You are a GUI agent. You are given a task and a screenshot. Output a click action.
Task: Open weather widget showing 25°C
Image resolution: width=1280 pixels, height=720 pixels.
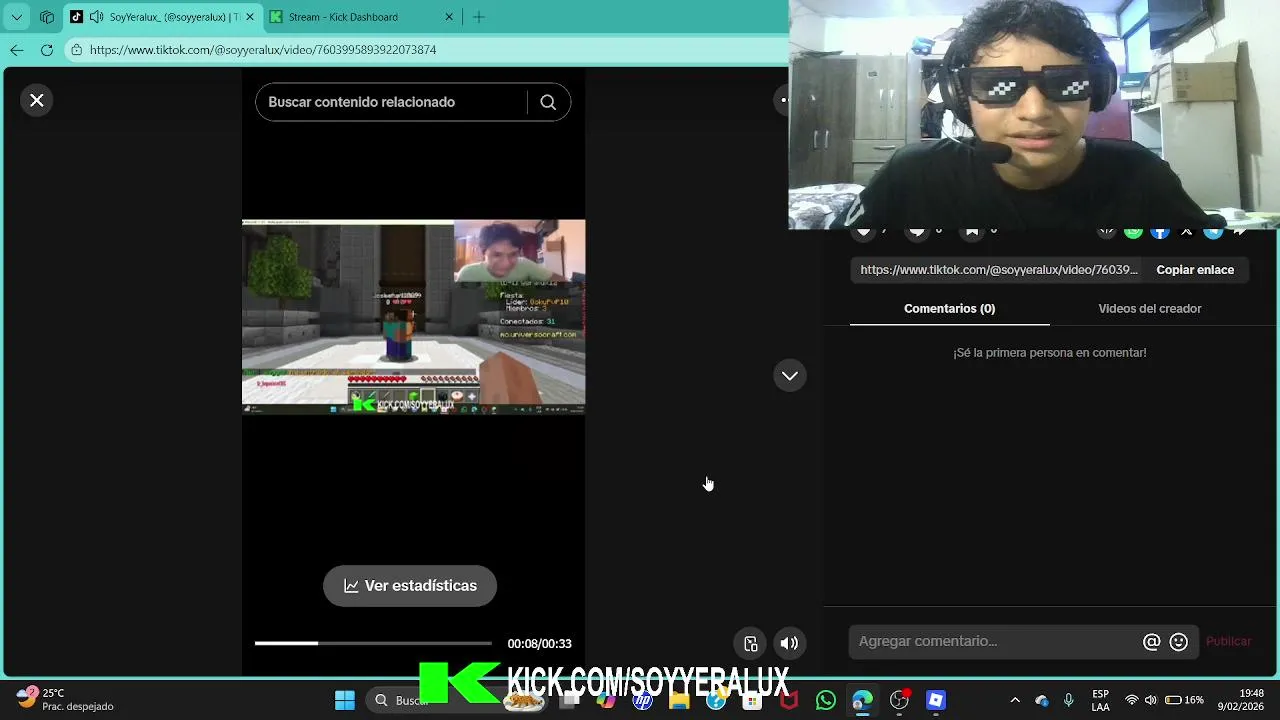click(x=65, y=699)
